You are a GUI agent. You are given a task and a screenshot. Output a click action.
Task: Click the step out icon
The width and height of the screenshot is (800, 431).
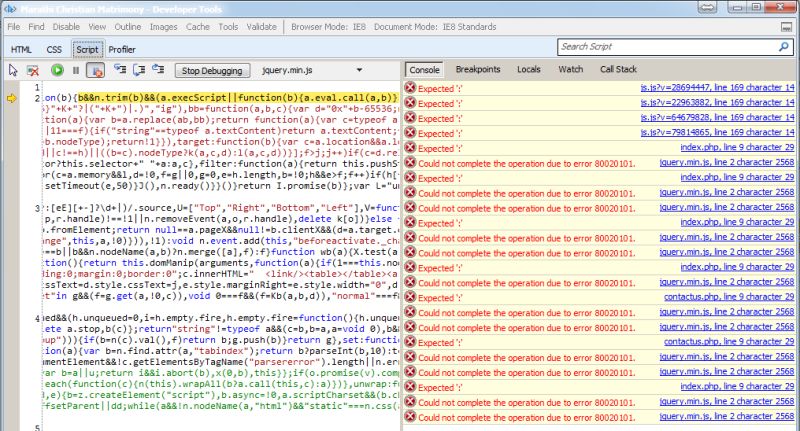pyautogui.click(x=158, y=69)
